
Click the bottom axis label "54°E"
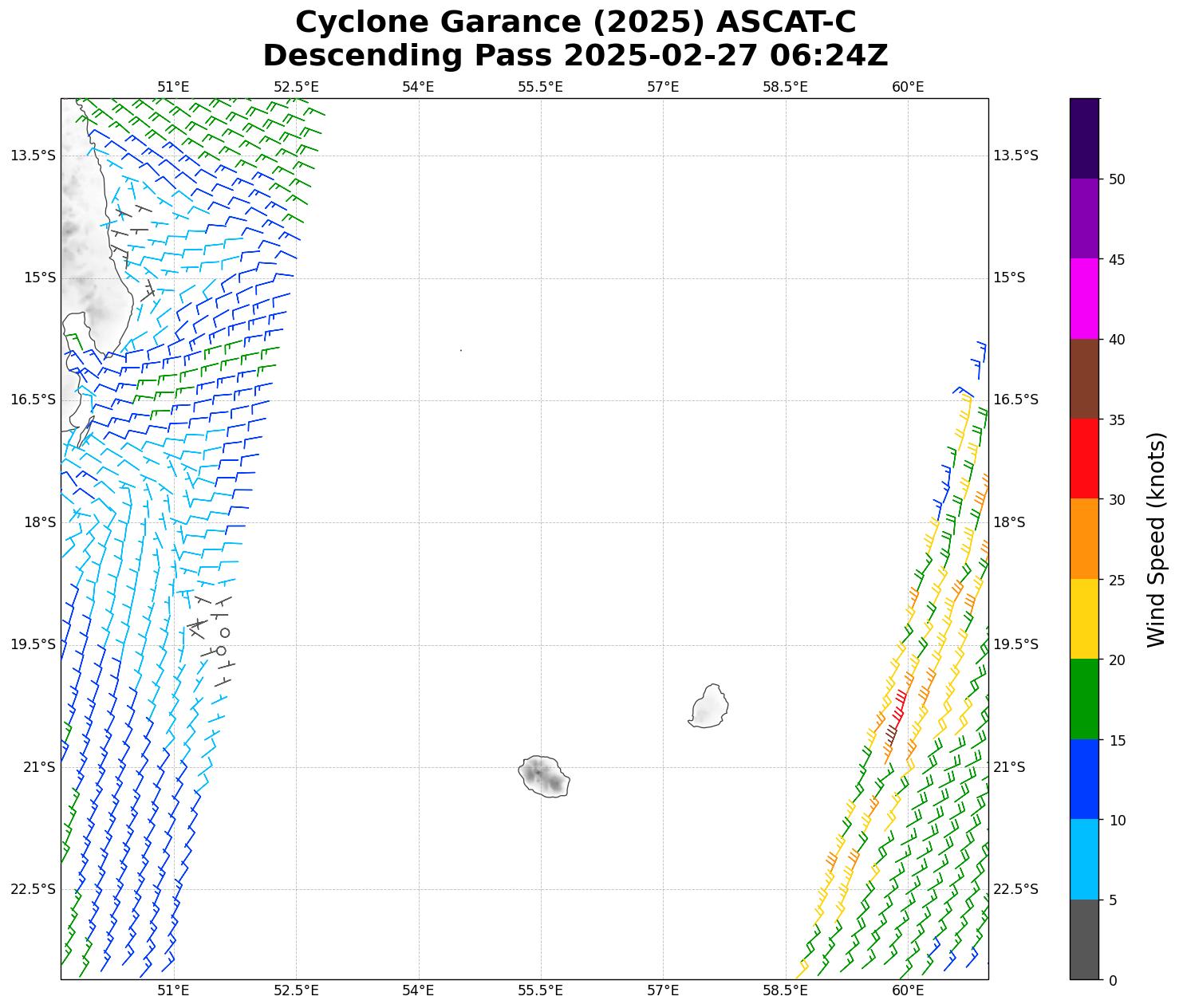click(x=418, y=990)
